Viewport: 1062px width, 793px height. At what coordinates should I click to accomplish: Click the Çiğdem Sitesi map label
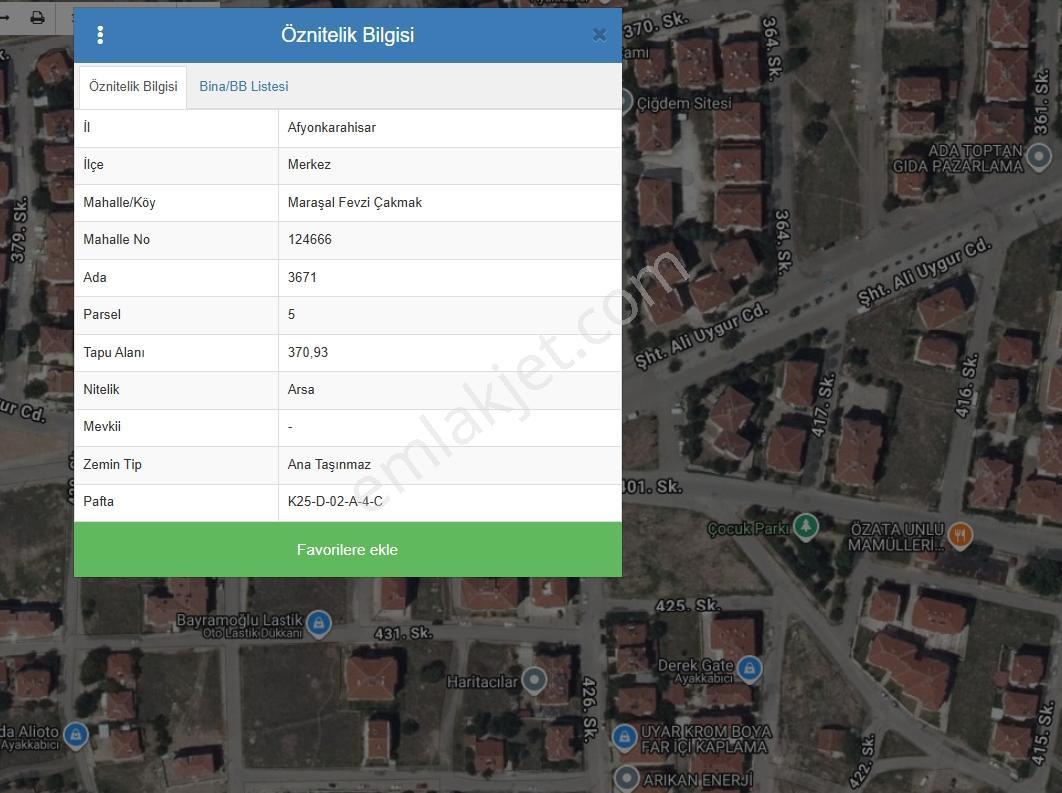684,104
